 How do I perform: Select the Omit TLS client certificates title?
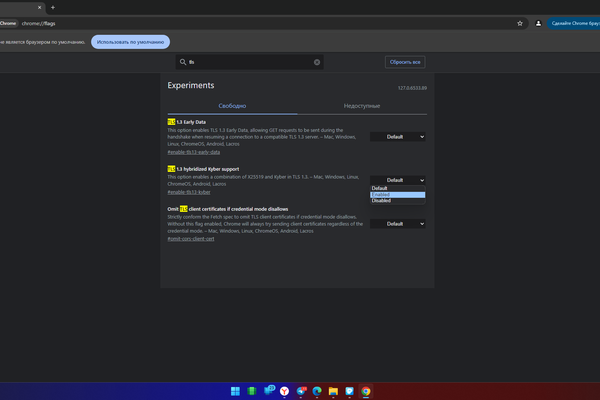coord(228,209)
